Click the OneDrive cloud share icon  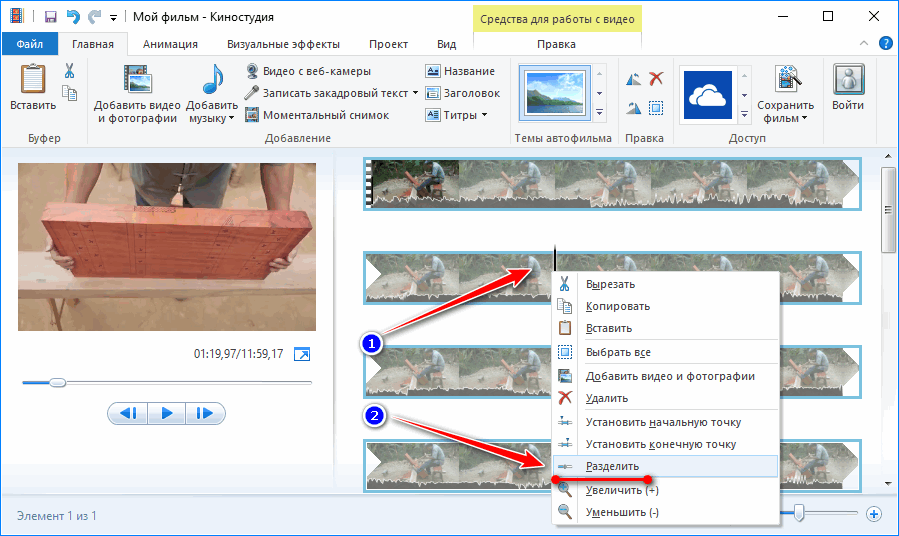pyautogui.click(x=708, y=95)
